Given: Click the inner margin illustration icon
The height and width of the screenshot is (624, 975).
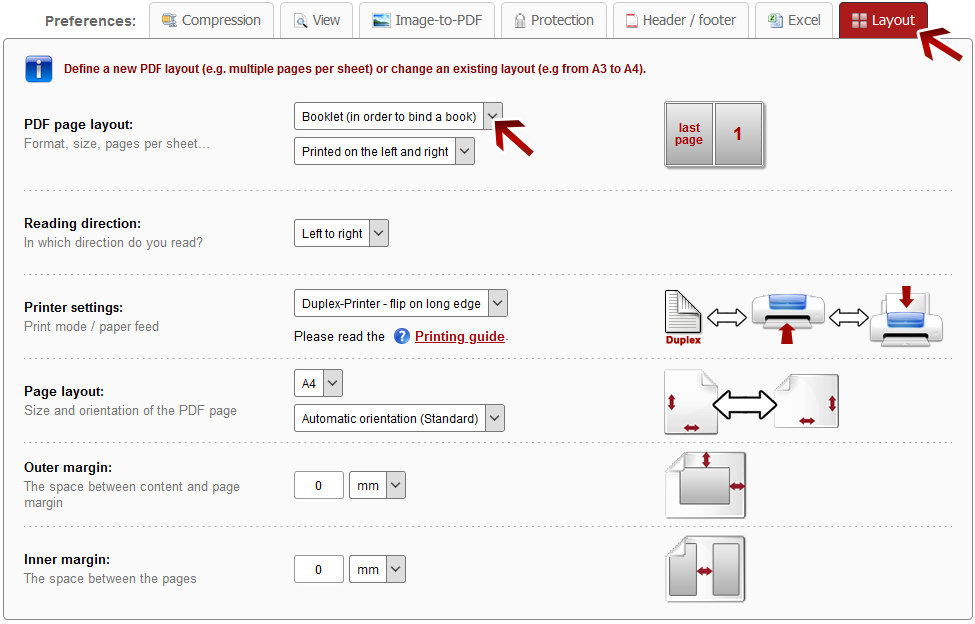Looking at the screenshot, I should (705, 569).
